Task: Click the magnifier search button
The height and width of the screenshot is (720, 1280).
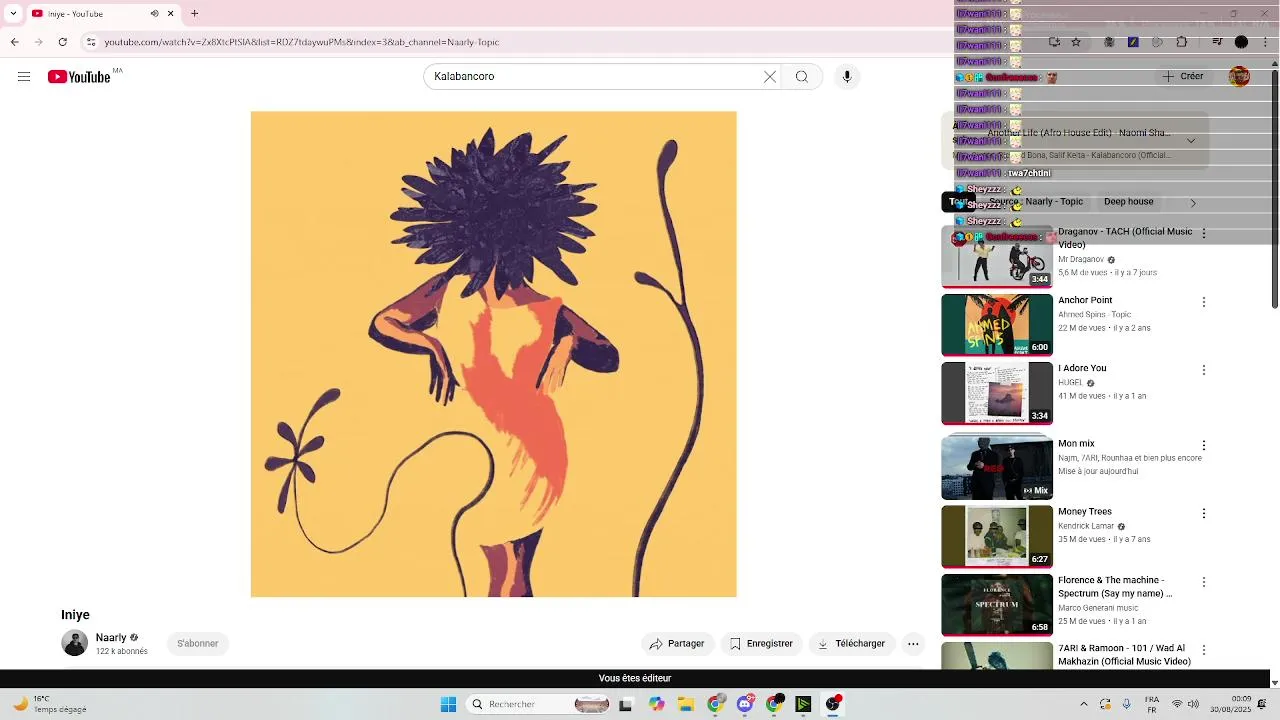Action: [801, 77]
